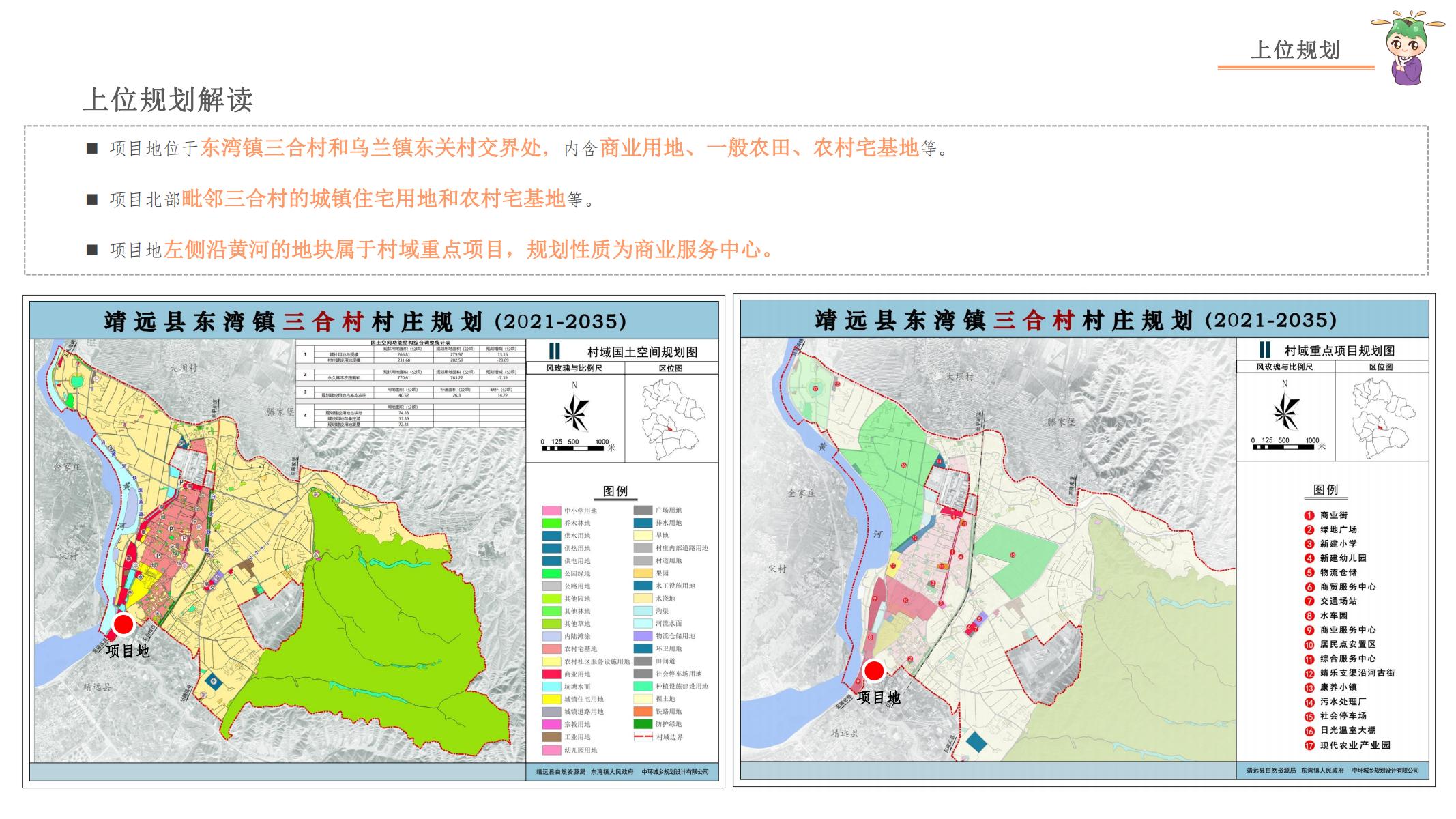
Task: Click 中环城乡规划设计有限公司 credit on the land-use map
Action: (675, 772)
